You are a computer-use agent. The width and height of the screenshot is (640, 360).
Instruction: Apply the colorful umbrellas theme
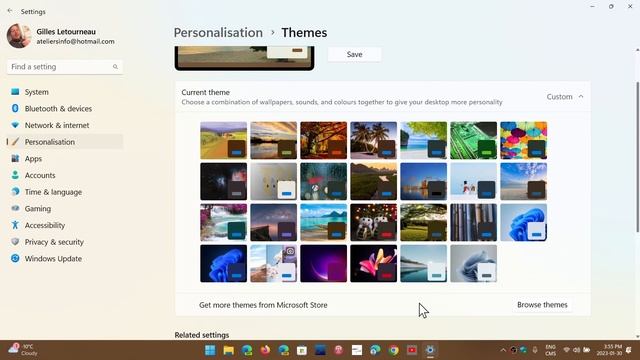click(523, 140)
